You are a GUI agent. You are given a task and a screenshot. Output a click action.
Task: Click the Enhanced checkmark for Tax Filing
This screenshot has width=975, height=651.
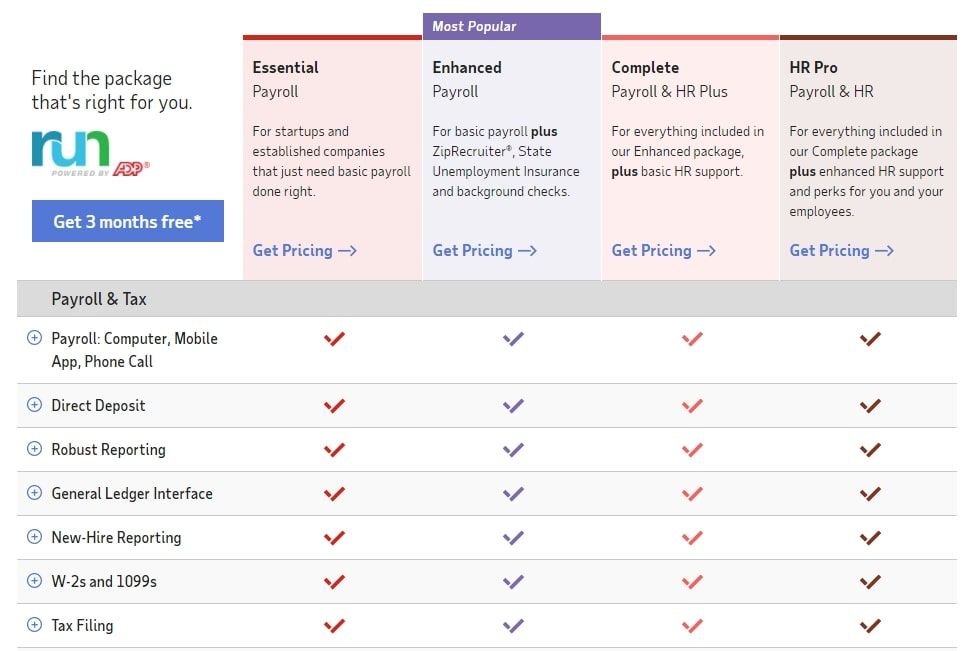tap(513, 625)
